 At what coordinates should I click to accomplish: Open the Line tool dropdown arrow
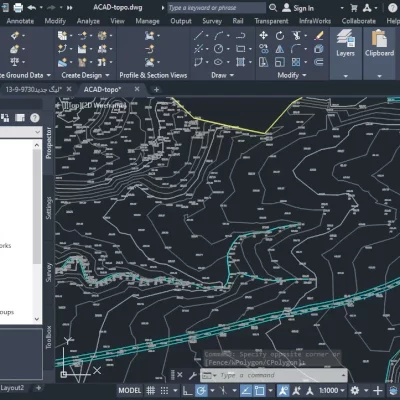tap(207, 36)
